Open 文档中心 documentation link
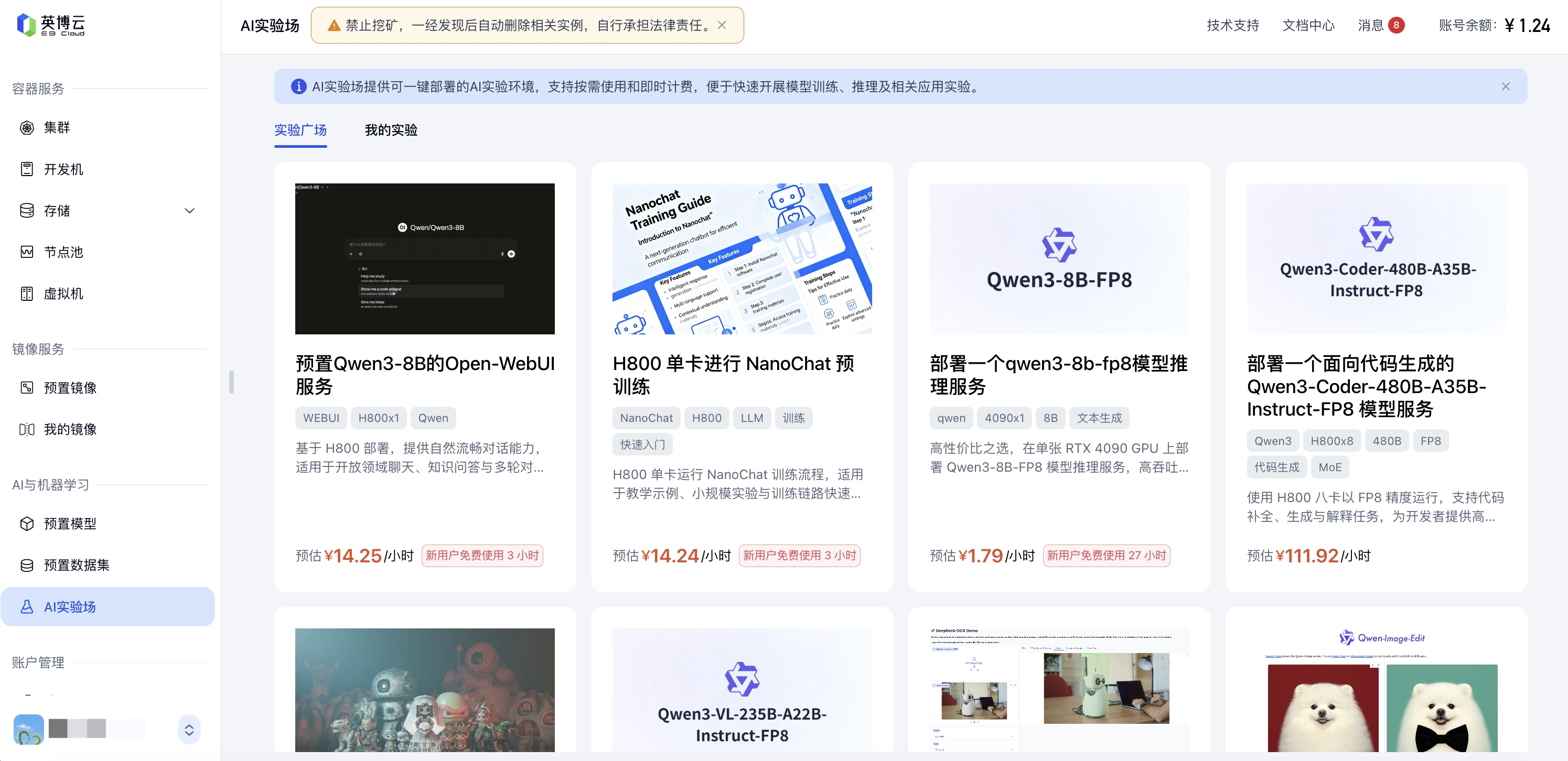 coord(1308,25)
